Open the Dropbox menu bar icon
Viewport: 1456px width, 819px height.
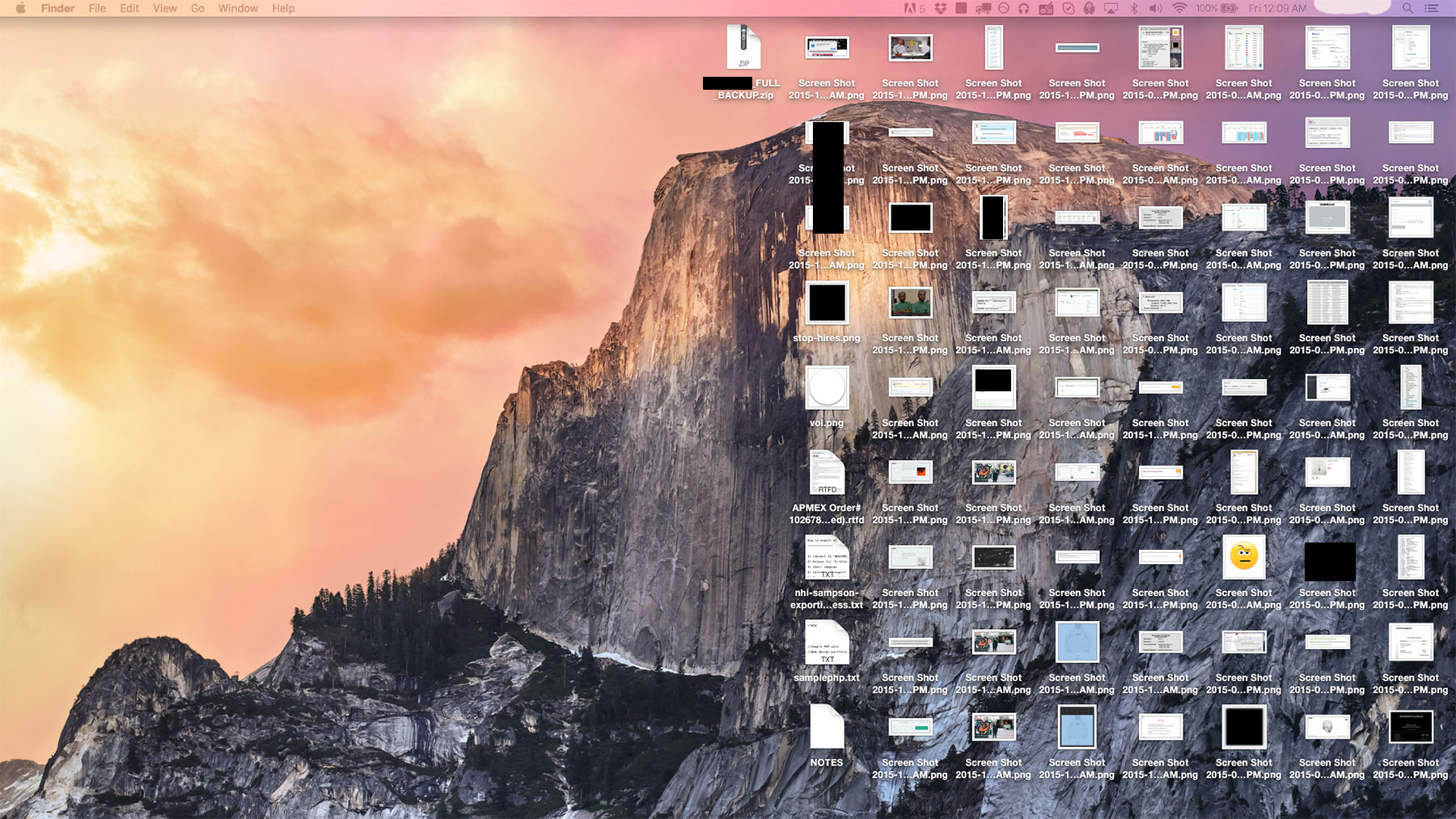940,8
